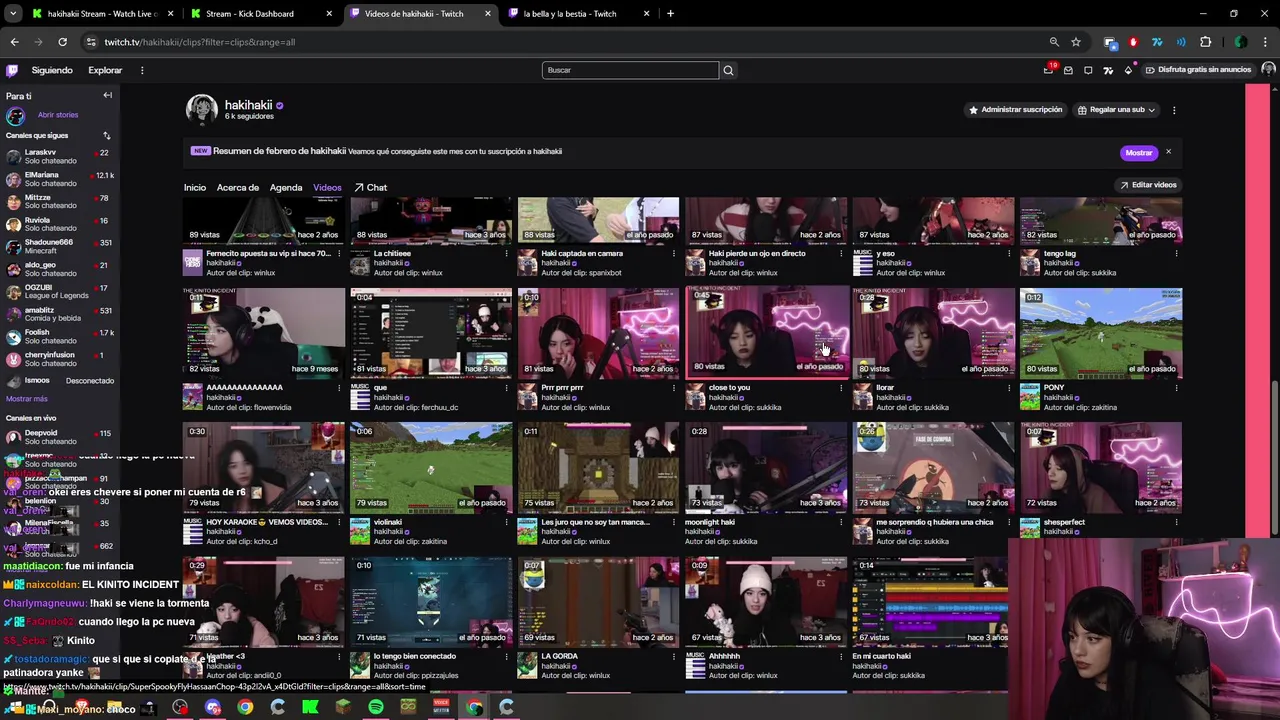Open a new browser tab
Viewport: 1280px width, 720px height.
670,14
